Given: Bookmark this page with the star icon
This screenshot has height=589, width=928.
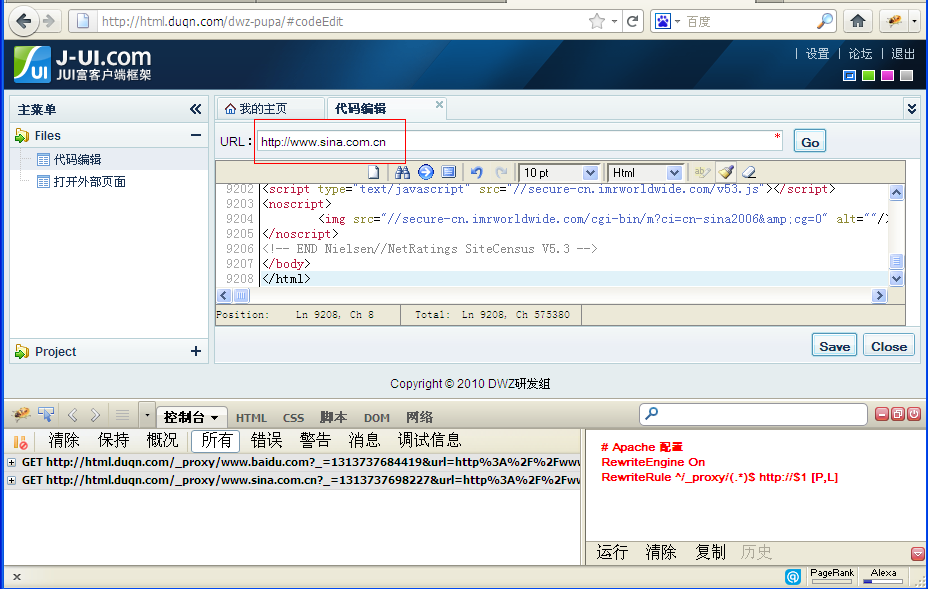Looking at the screenshot, I should tap(597, 22).
